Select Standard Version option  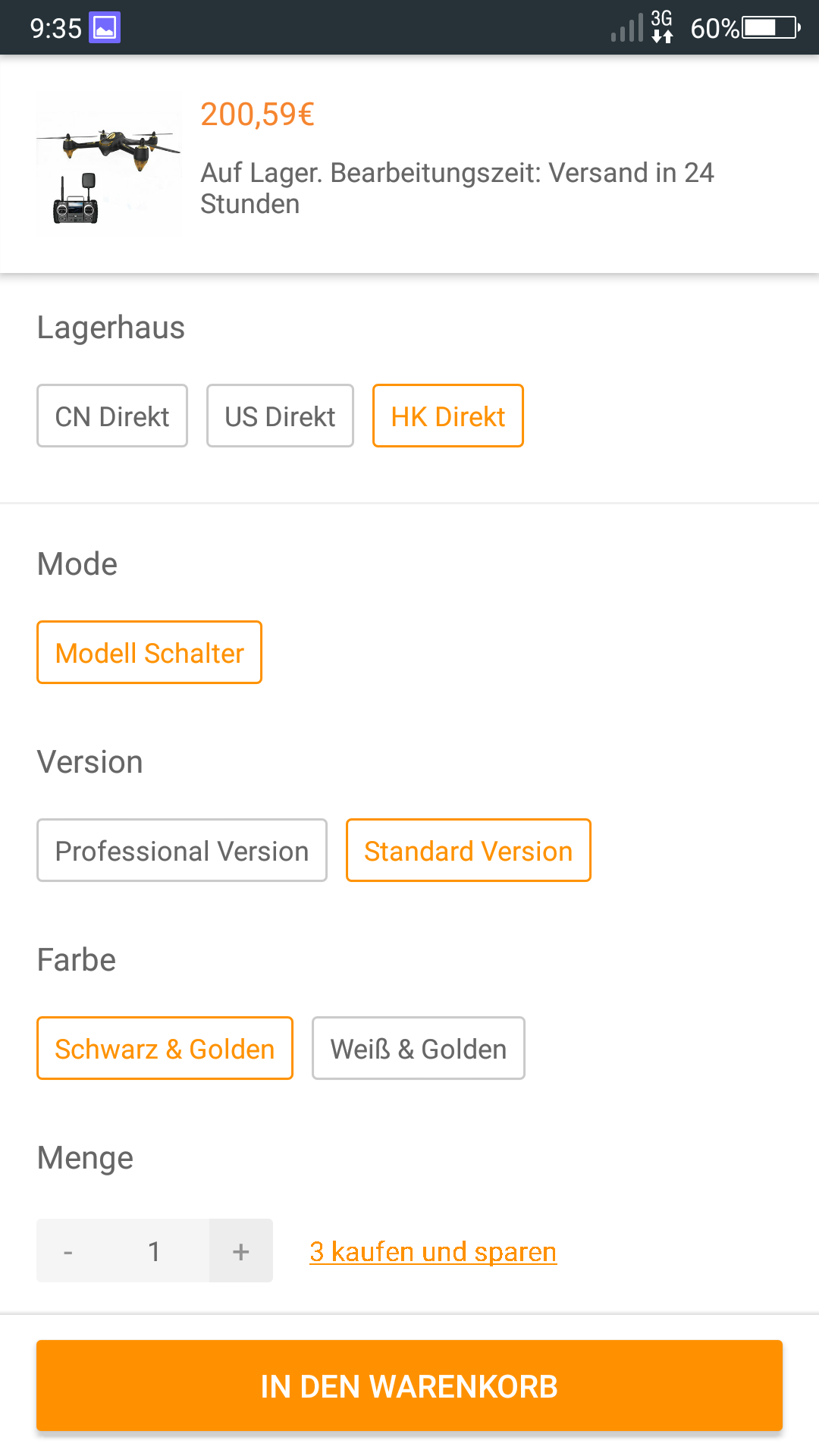tap(469, 850)
